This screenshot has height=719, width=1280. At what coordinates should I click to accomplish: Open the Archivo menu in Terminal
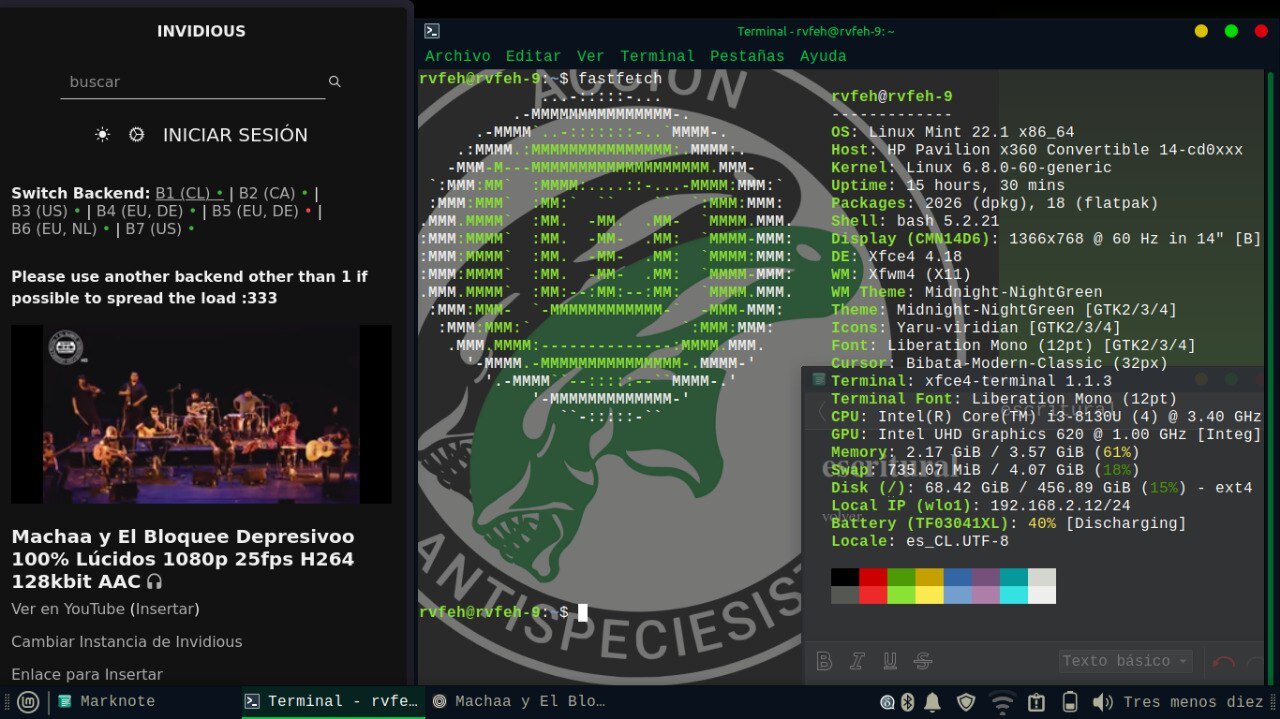pyautogui.click(x=458, y=56)
